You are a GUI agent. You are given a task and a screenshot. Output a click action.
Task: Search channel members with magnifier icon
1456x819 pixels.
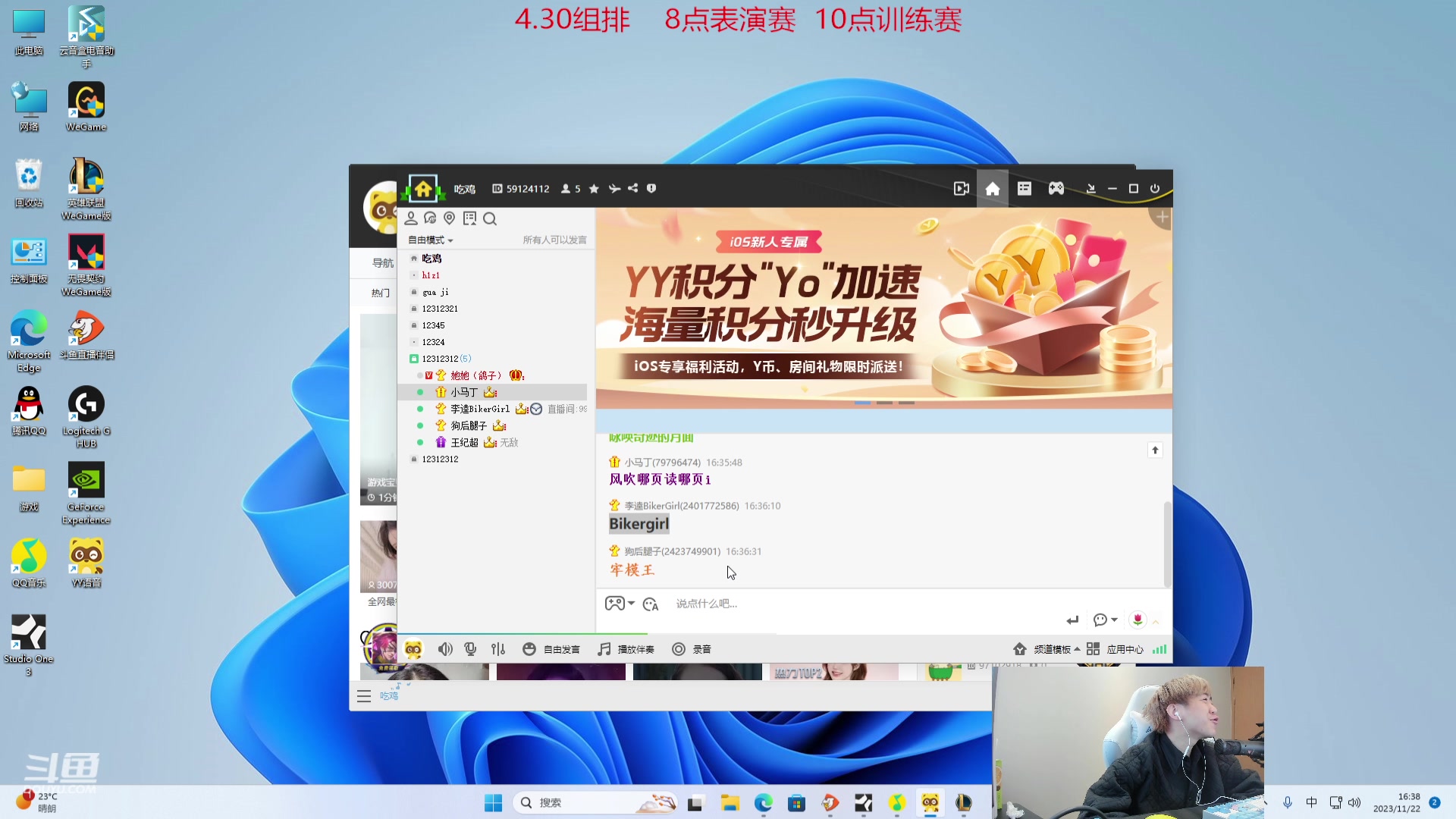point(490,219)
